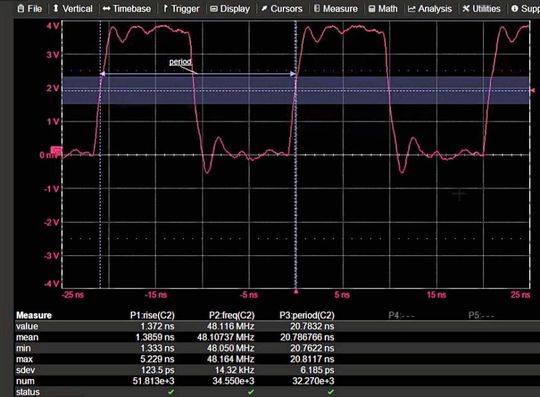Screen dimensions: 540x397
Task: Click the 5 ns time axis label
Action: [342, 295]
